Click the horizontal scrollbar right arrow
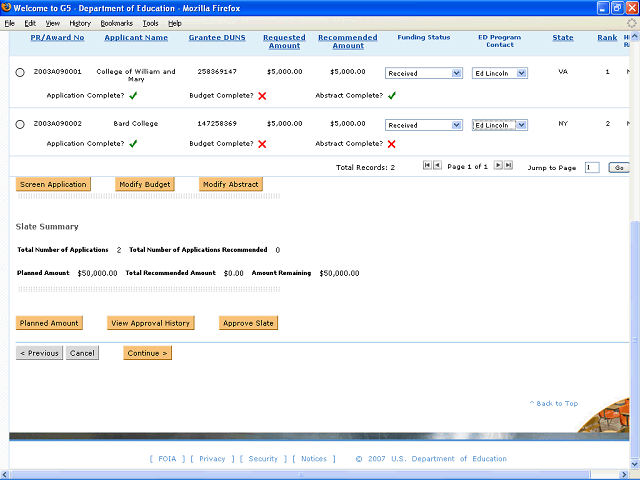This screenshot has width=640, height=480. pyautogui.click(x=624, y=475)
